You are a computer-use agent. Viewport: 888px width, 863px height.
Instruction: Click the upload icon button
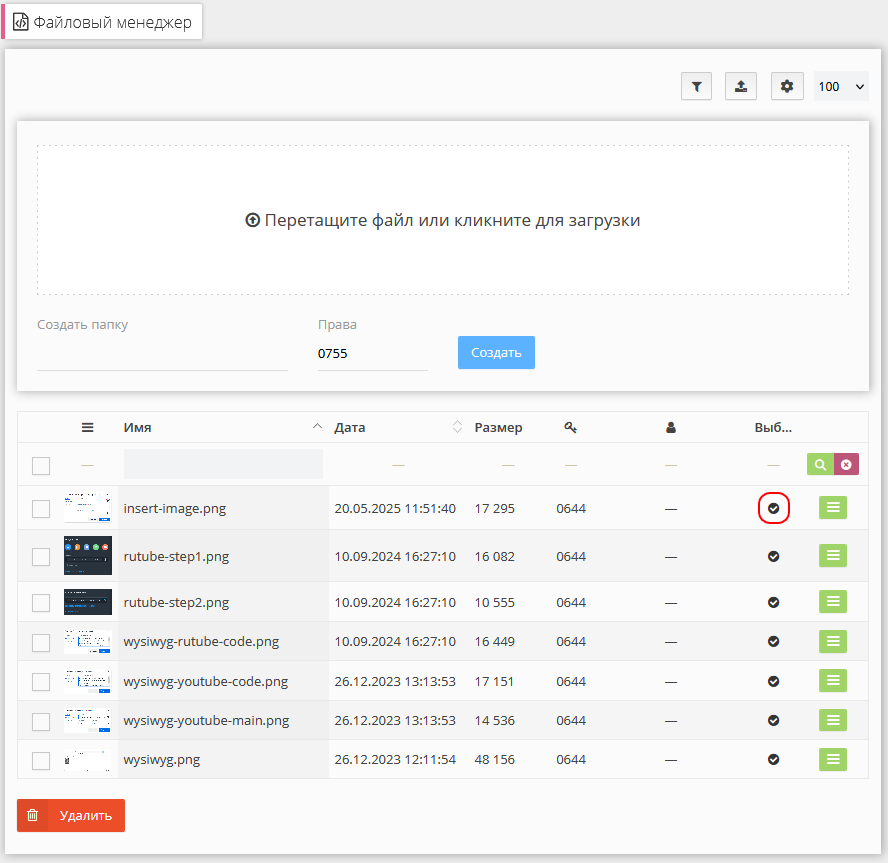741,87
